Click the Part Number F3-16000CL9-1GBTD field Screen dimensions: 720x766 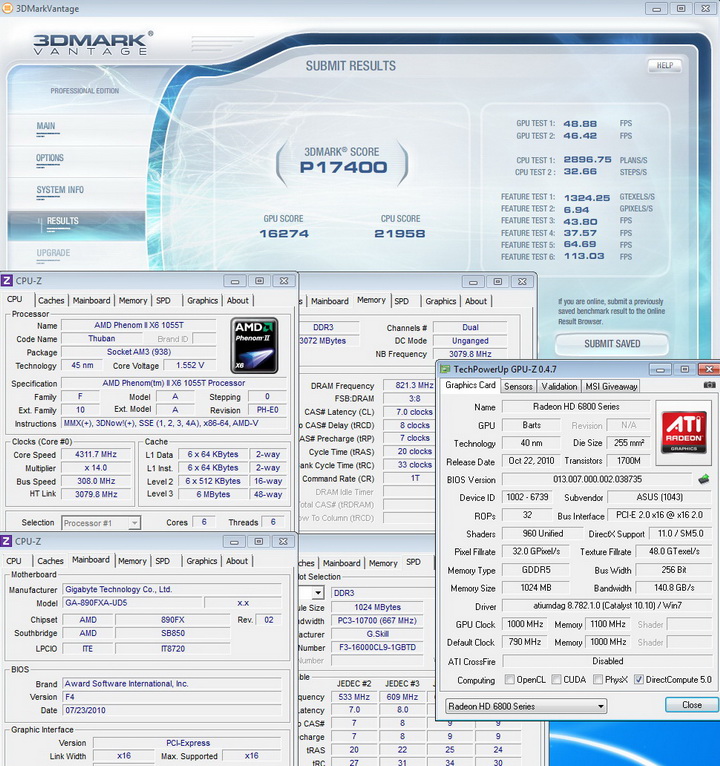(x=377, y=647)
